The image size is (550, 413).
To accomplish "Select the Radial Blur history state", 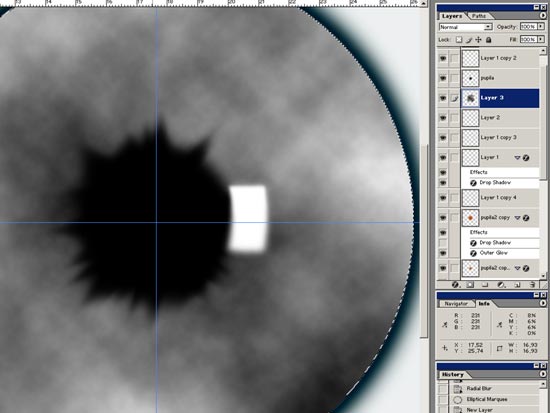I will pos(479,388).
